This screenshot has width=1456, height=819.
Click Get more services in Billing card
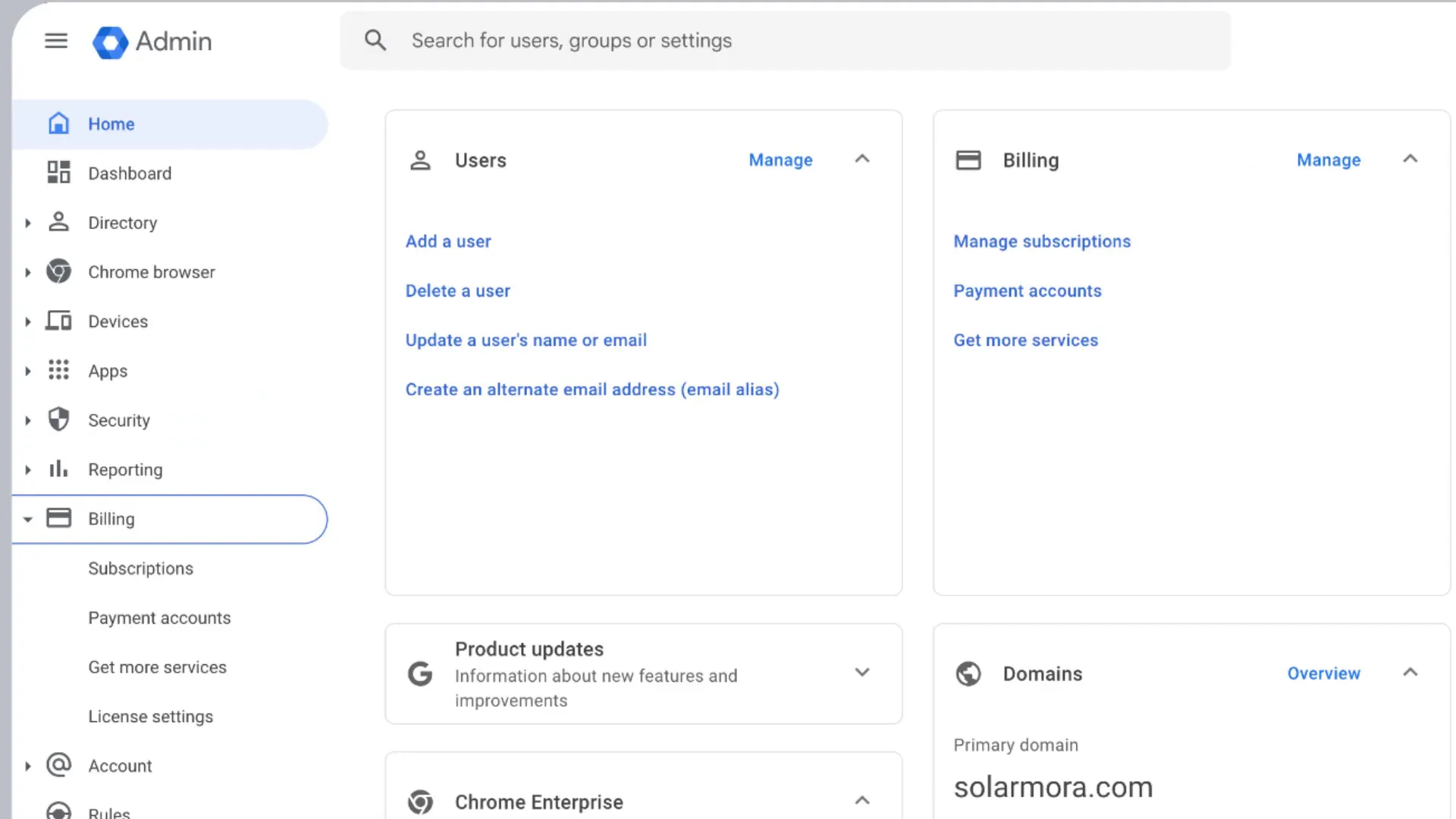pos(1025,340)
